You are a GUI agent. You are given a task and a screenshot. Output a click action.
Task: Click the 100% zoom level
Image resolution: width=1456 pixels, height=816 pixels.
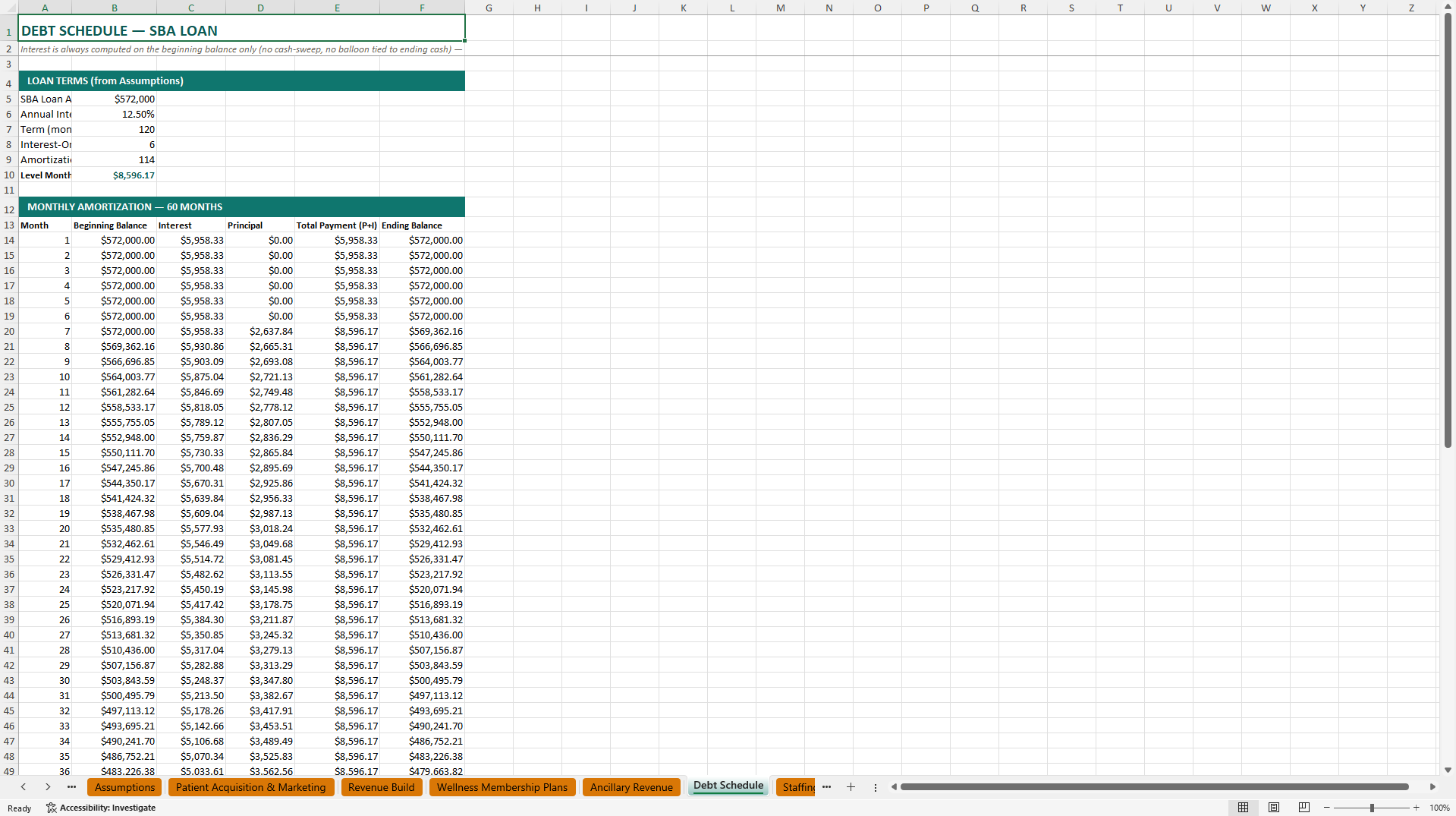click(1439, 808)
